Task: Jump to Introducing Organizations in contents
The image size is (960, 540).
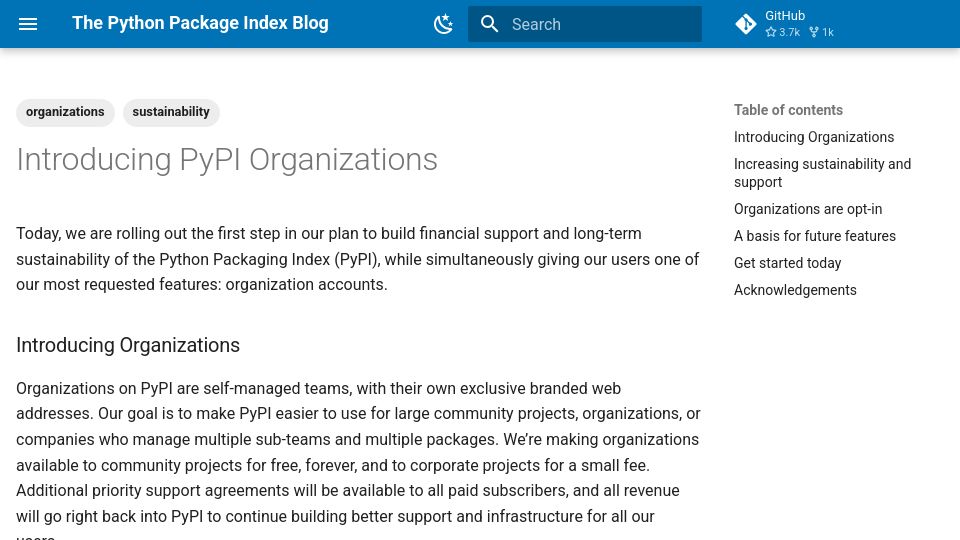Action: 814,137
